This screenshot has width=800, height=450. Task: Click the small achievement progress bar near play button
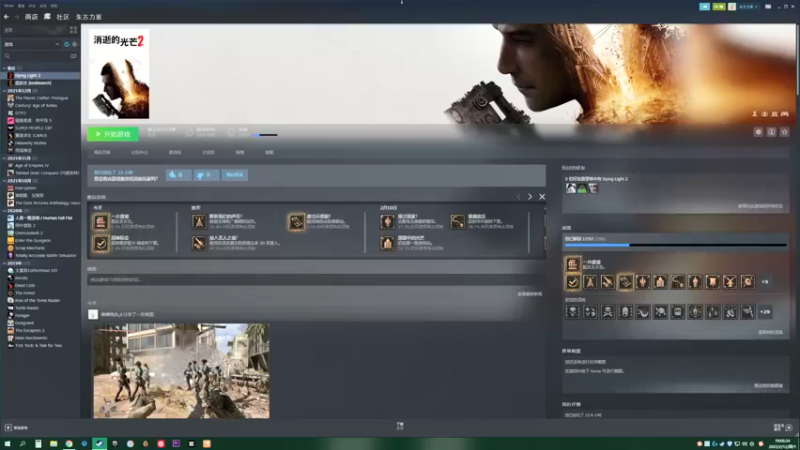click(x=265, y=135)
